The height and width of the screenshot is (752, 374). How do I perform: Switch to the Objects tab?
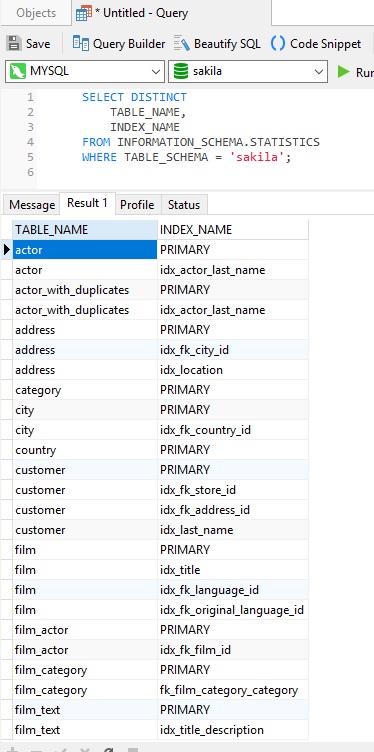[x=36, y=13]
